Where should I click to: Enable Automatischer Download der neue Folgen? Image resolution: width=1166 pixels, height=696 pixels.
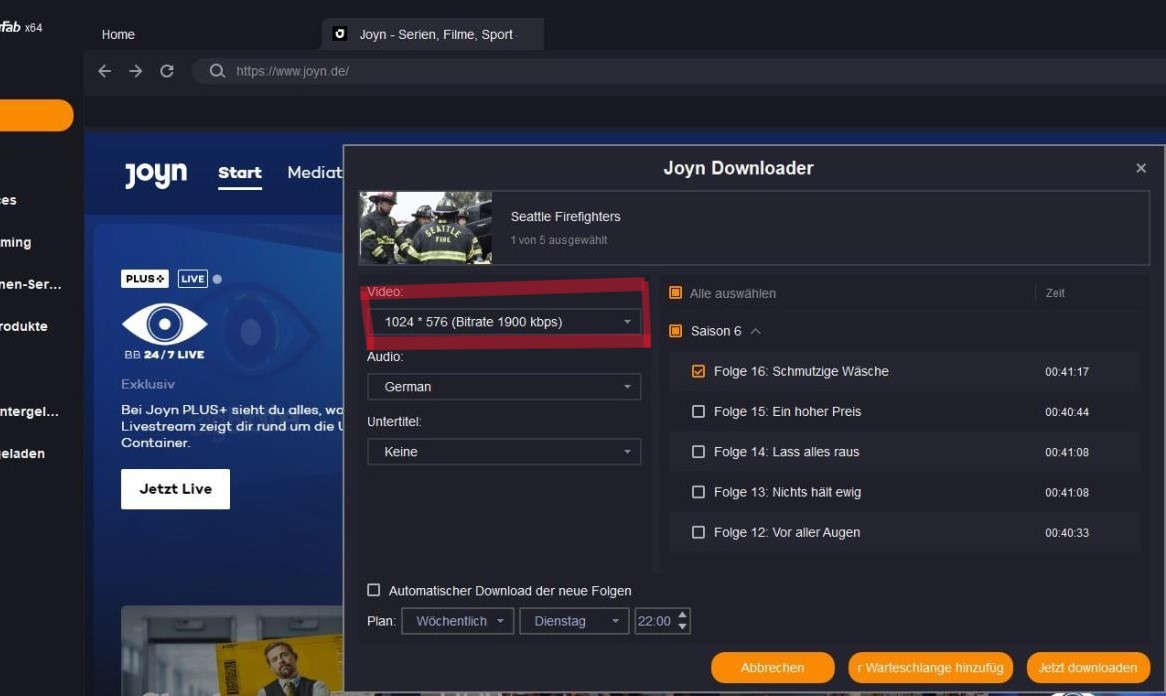[373, 590]
